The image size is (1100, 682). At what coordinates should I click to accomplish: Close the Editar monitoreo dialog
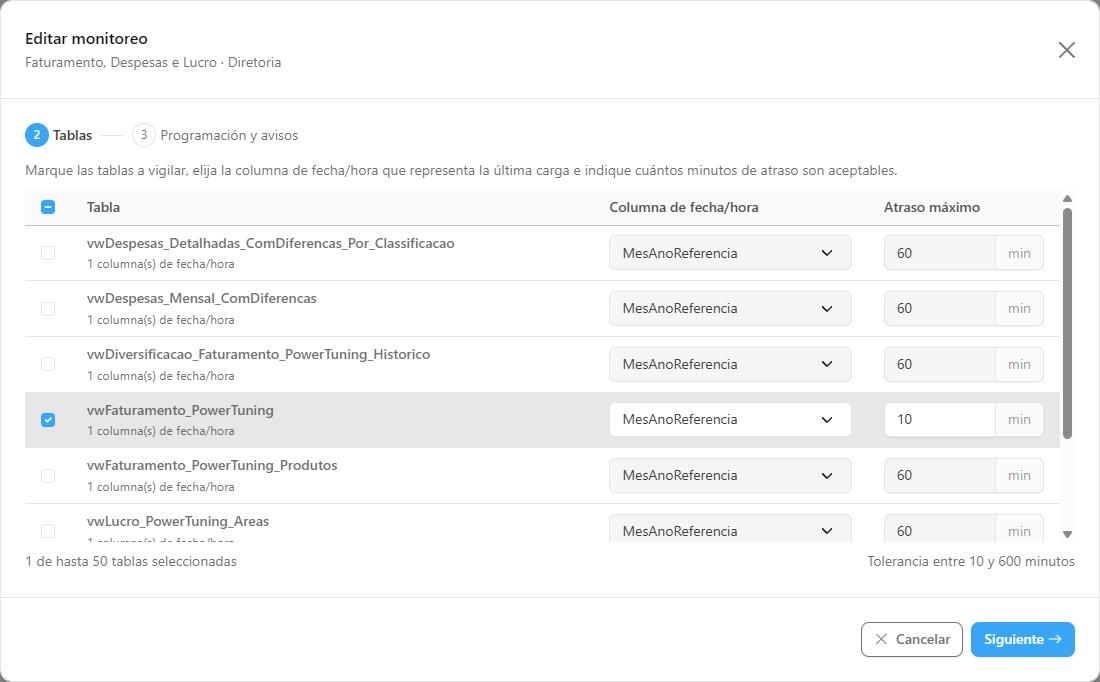point(1066,50)
